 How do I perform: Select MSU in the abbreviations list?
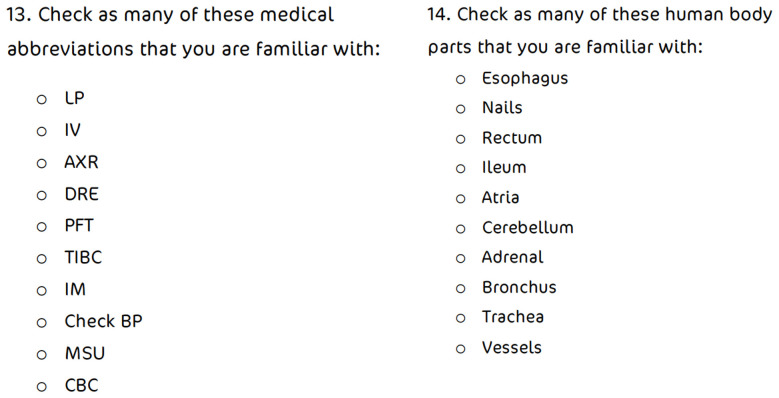click(x=42, y=355)
